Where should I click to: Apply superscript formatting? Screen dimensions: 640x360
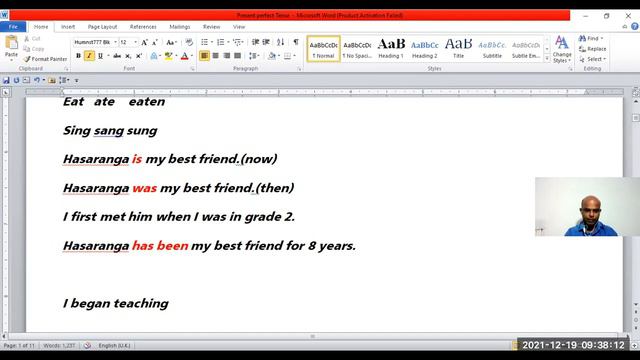click(139, 56)
